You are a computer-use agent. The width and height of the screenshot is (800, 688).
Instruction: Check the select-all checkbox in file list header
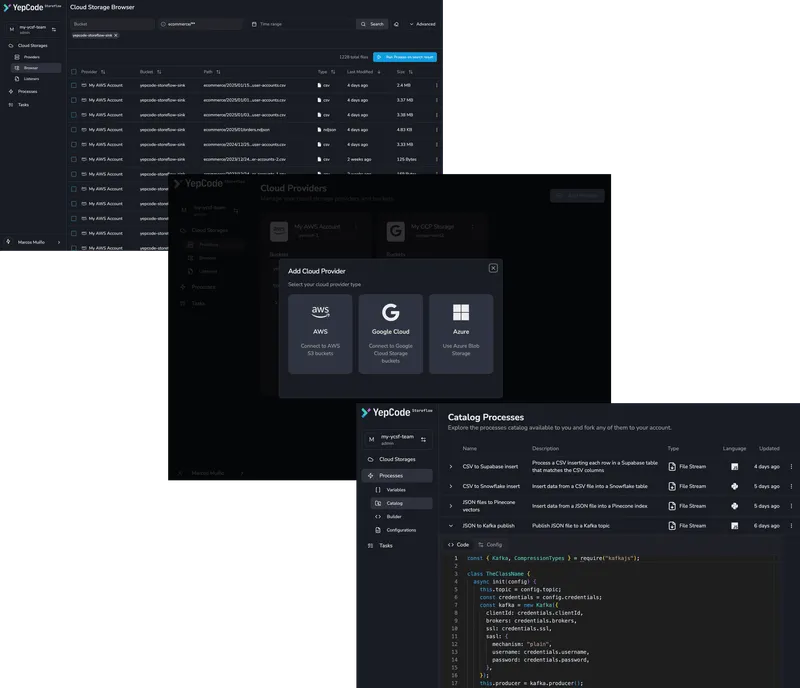(74, 71)
